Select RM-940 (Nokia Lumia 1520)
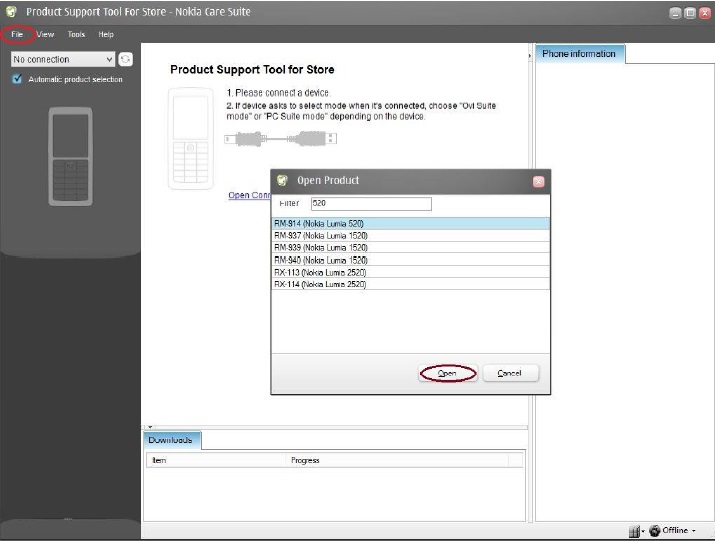This screenshot has width=715, height=542. (x=410, y=260)
